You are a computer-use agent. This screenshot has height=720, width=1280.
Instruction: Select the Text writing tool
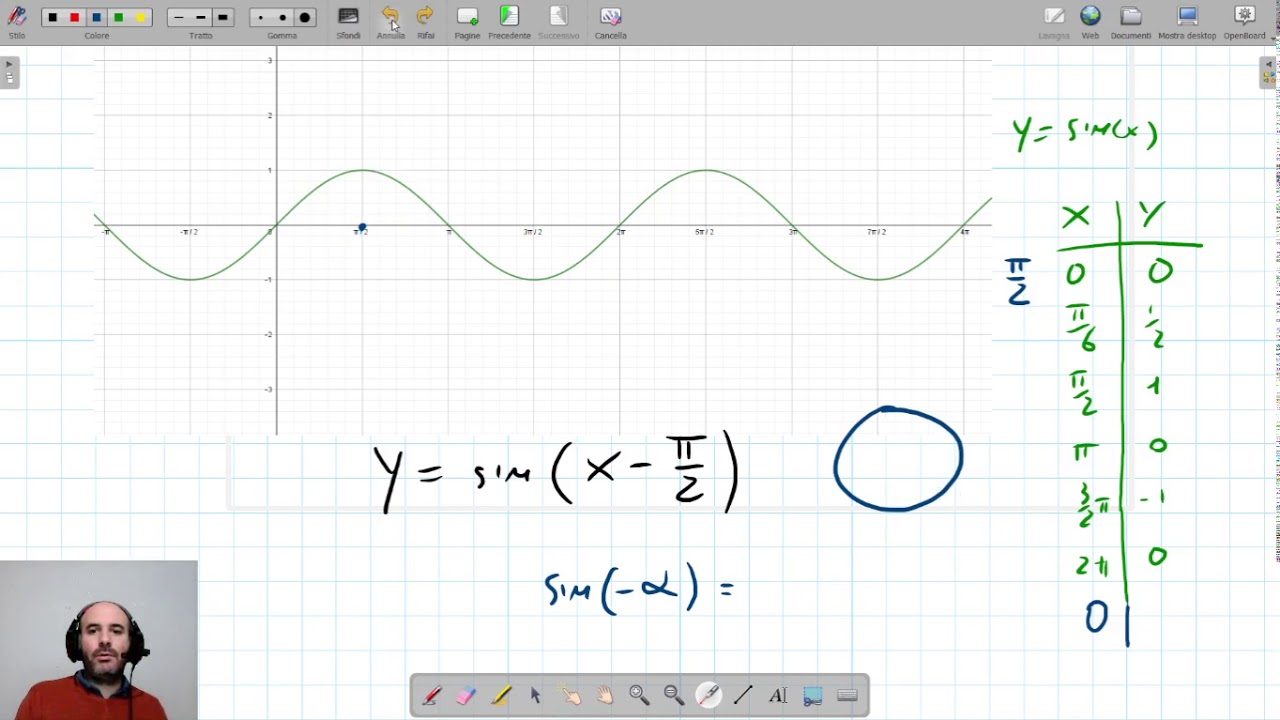(778, 696)
